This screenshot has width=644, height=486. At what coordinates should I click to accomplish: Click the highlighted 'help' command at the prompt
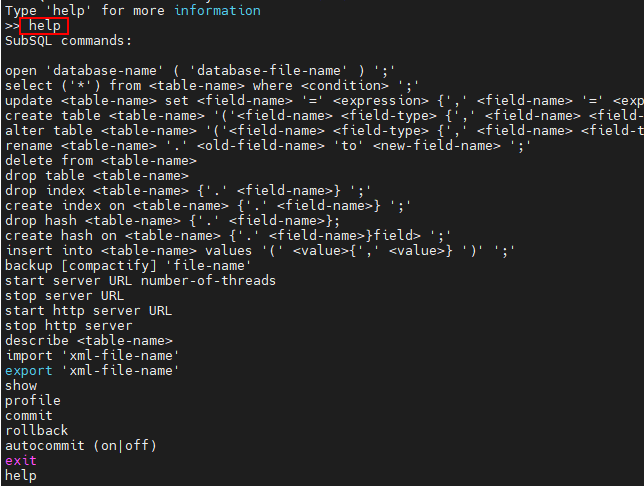pyautogui.click(x=44, y=26)
